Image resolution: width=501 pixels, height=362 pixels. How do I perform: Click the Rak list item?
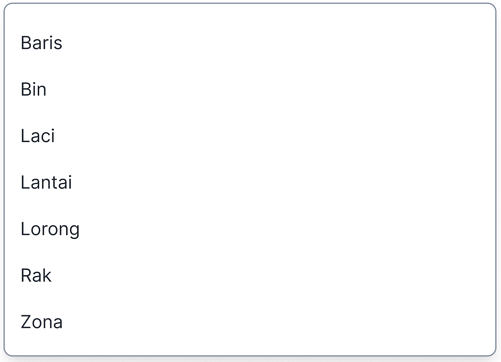[x=250, y=275]
